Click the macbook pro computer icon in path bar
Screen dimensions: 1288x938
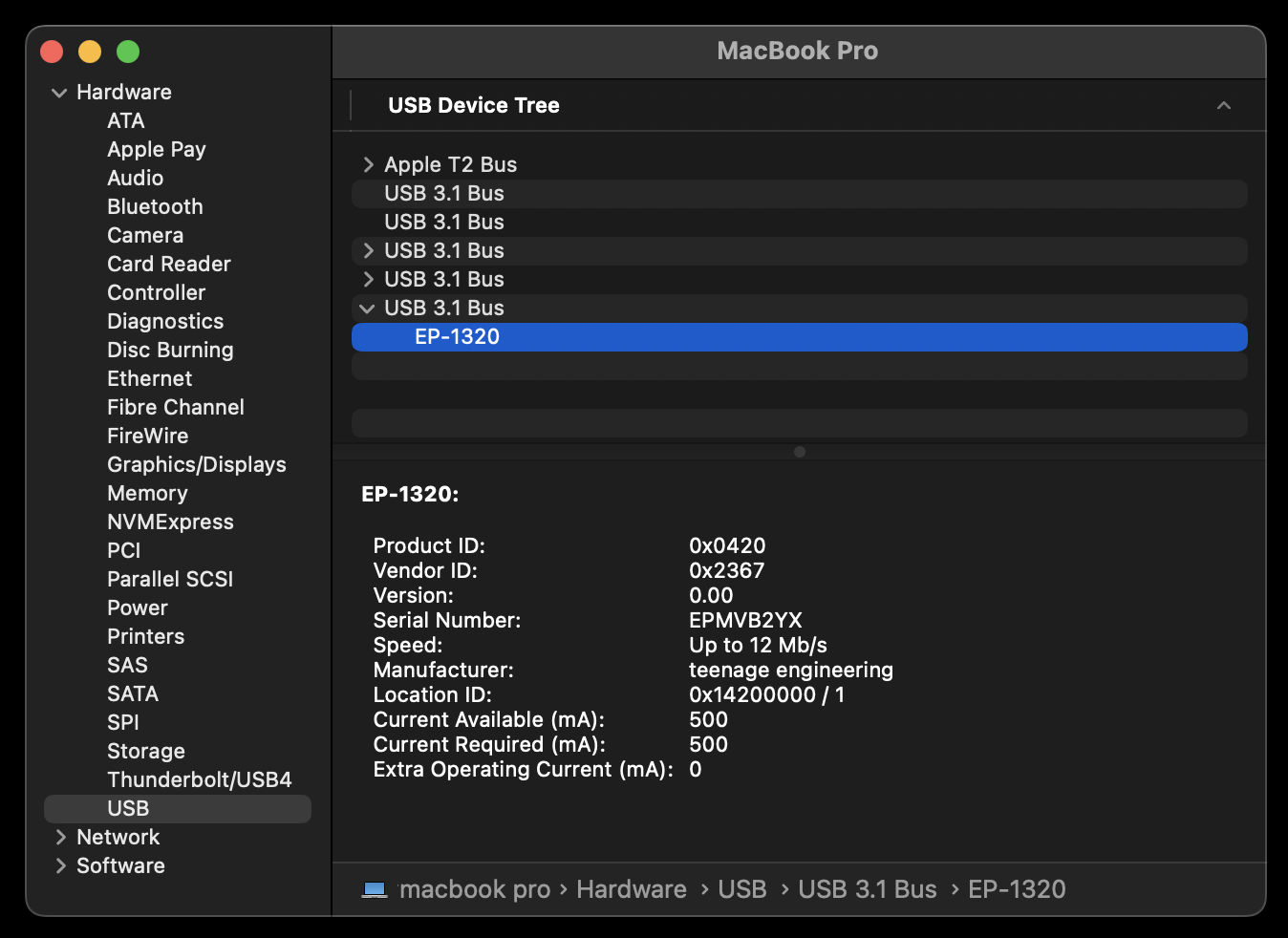pyautogui.click(x=375, y=889)
